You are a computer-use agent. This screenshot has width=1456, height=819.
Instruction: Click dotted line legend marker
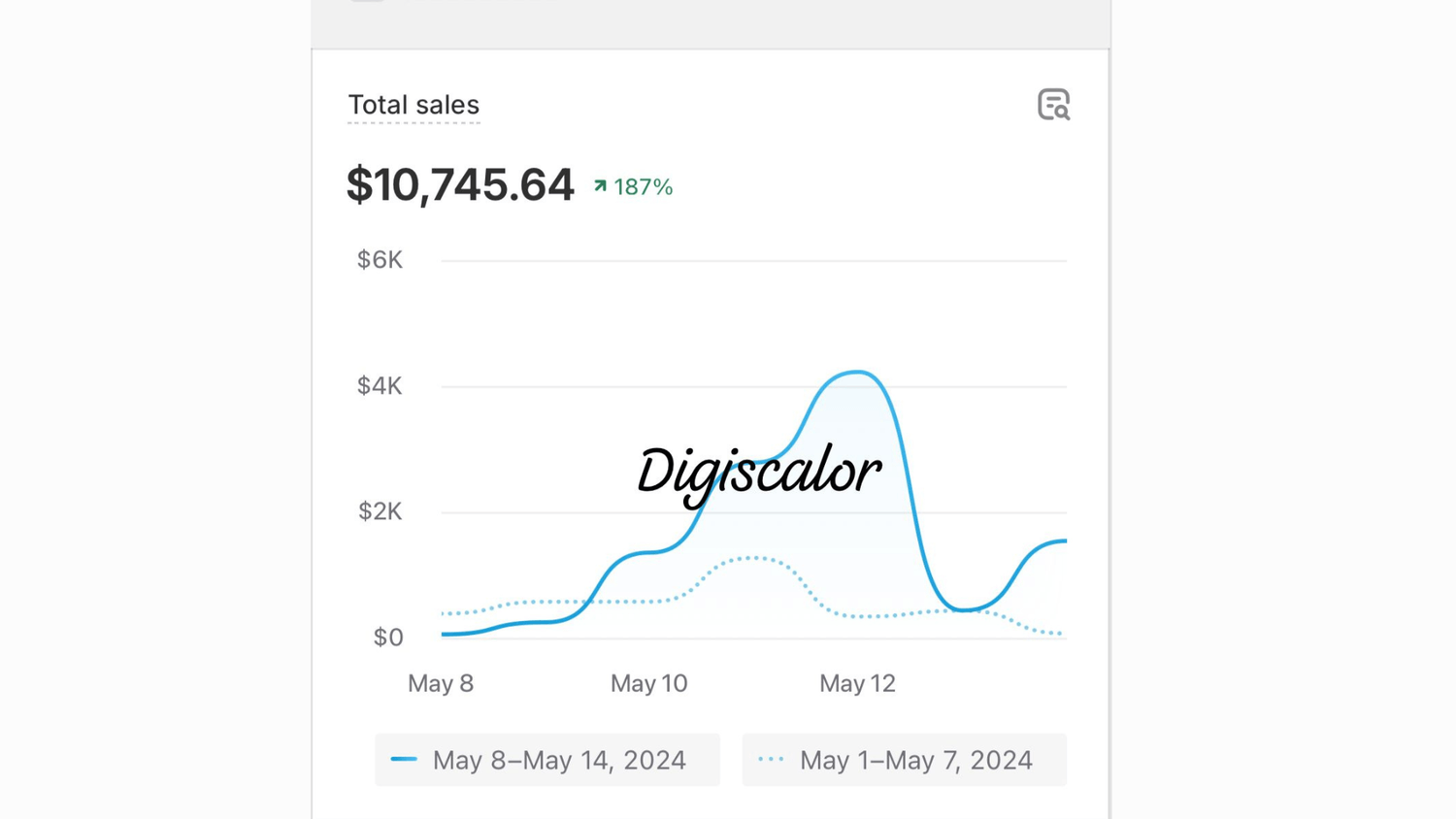tap(771, 759)
